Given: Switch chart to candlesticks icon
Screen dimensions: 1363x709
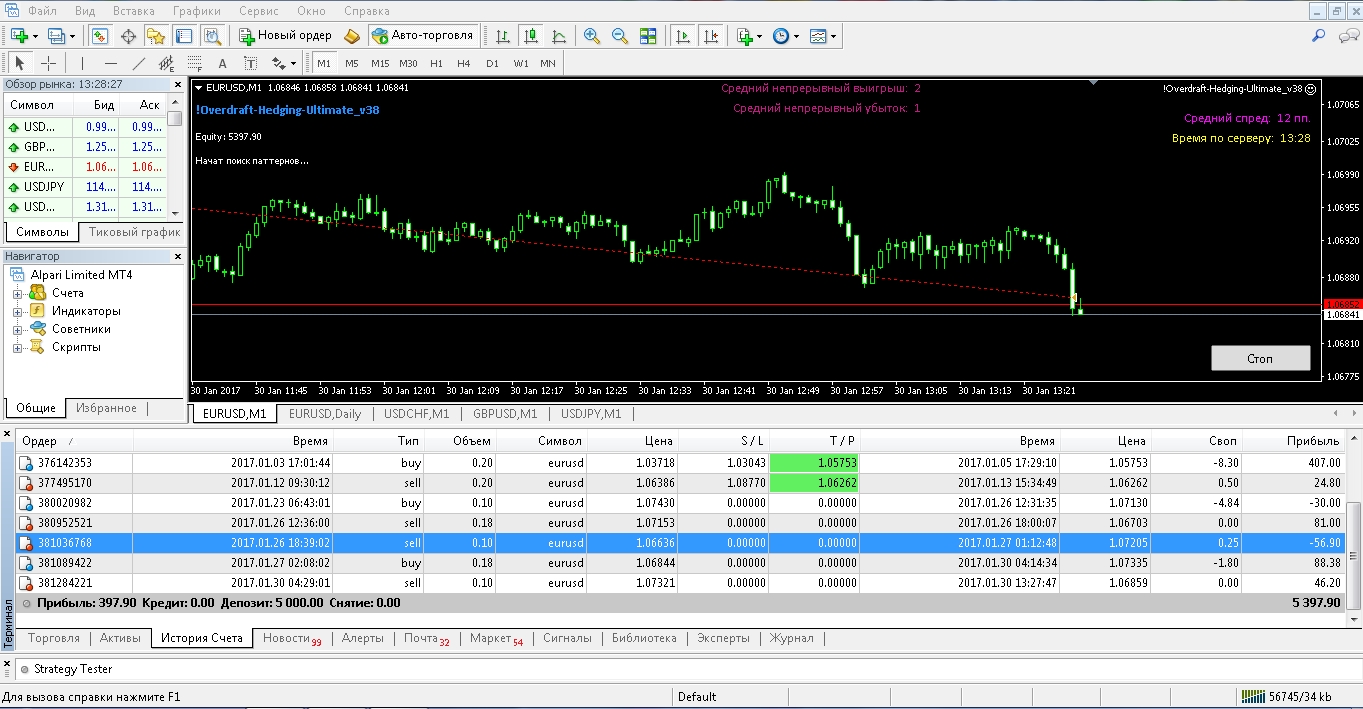Looking at the screenshot, I should click(x=531, y=36).
